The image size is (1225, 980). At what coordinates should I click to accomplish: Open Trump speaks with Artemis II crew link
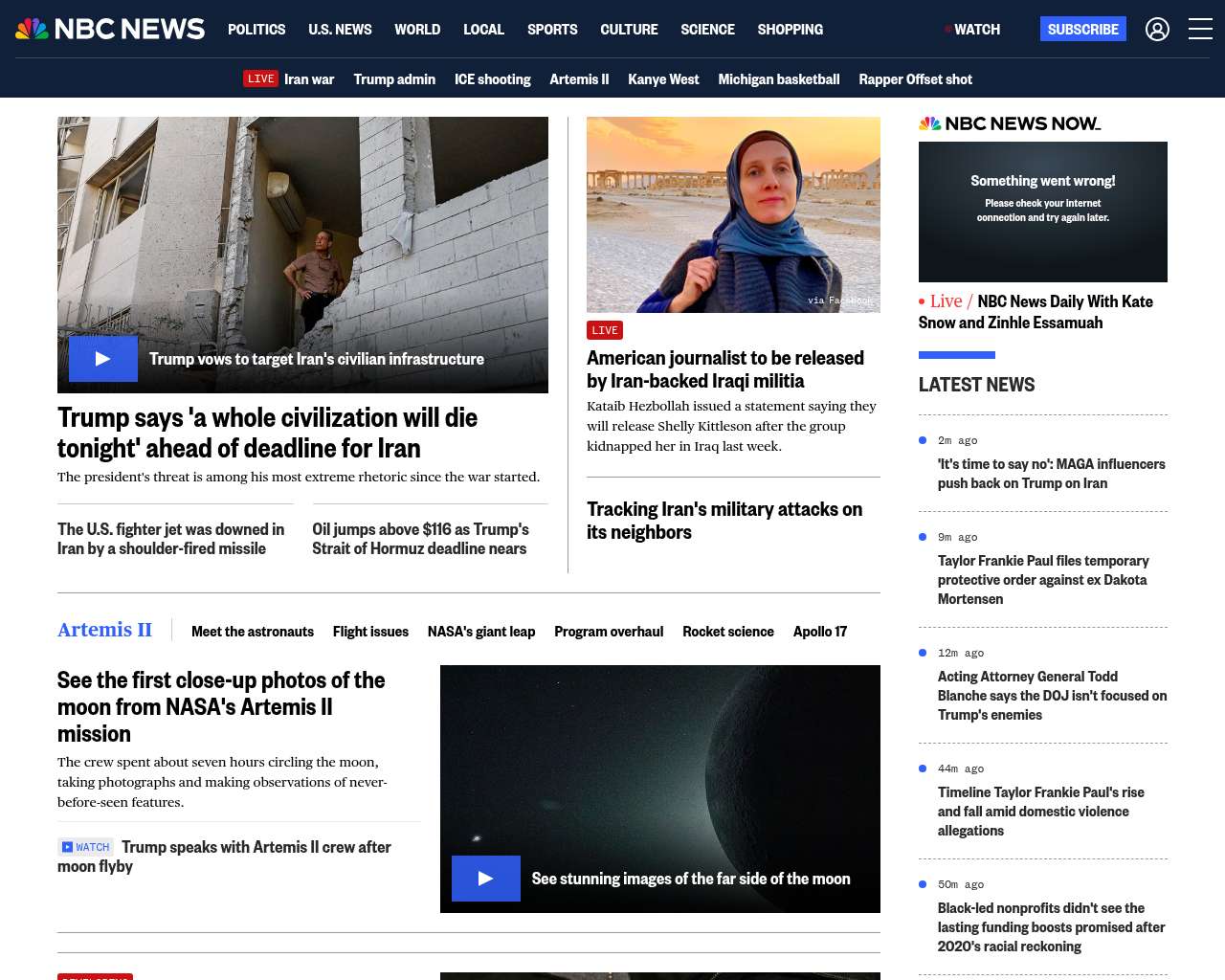224,857
